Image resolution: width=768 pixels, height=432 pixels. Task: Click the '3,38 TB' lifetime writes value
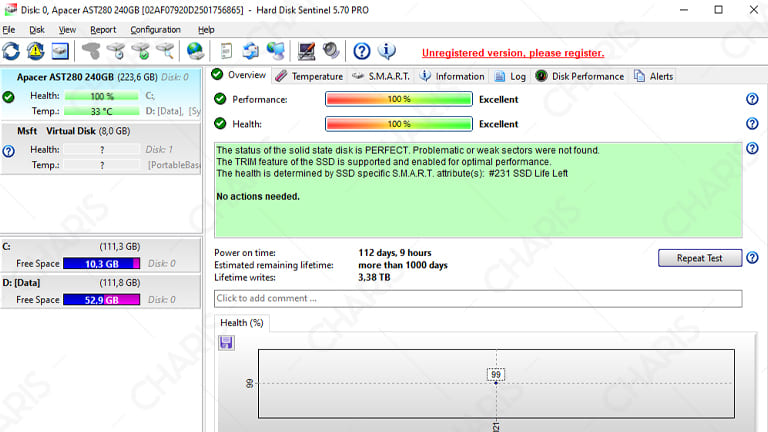[x=374, y=277]
